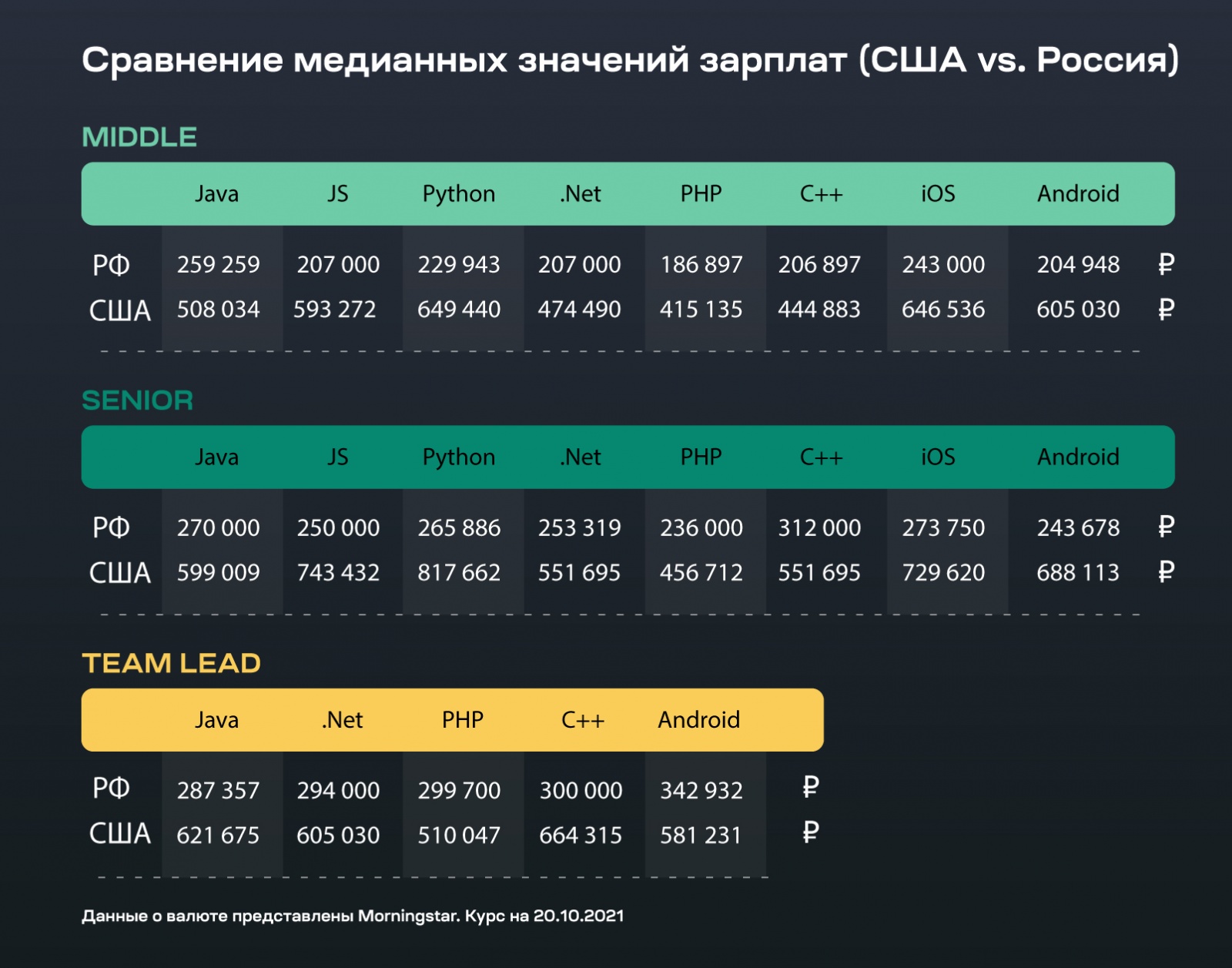Image resolution: width=1232 pixels, height=968 pixels.
Task: Click the США row label in TEAM LEAD table
Action: [x=120, y=834]
